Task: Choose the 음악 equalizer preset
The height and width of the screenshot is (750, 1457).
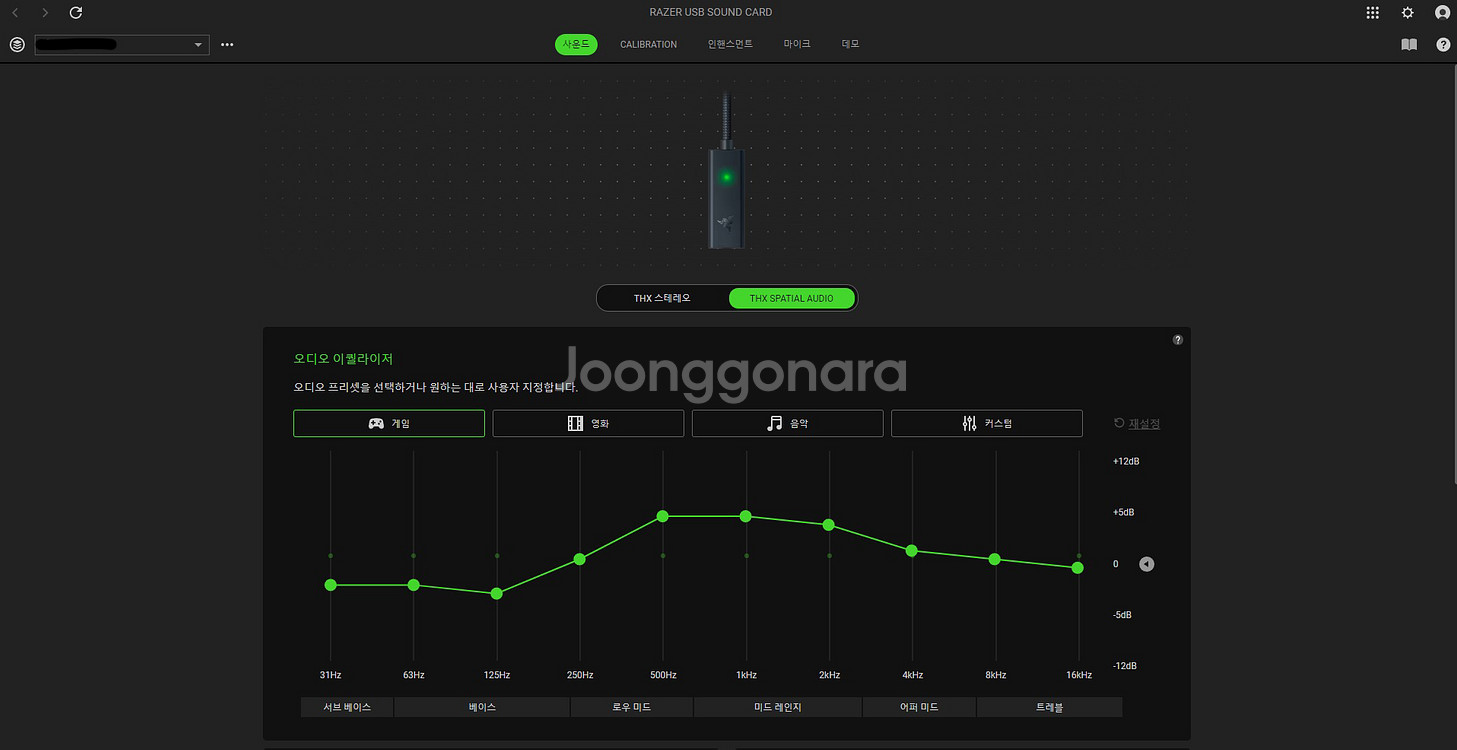Action: tap(787, 423)
